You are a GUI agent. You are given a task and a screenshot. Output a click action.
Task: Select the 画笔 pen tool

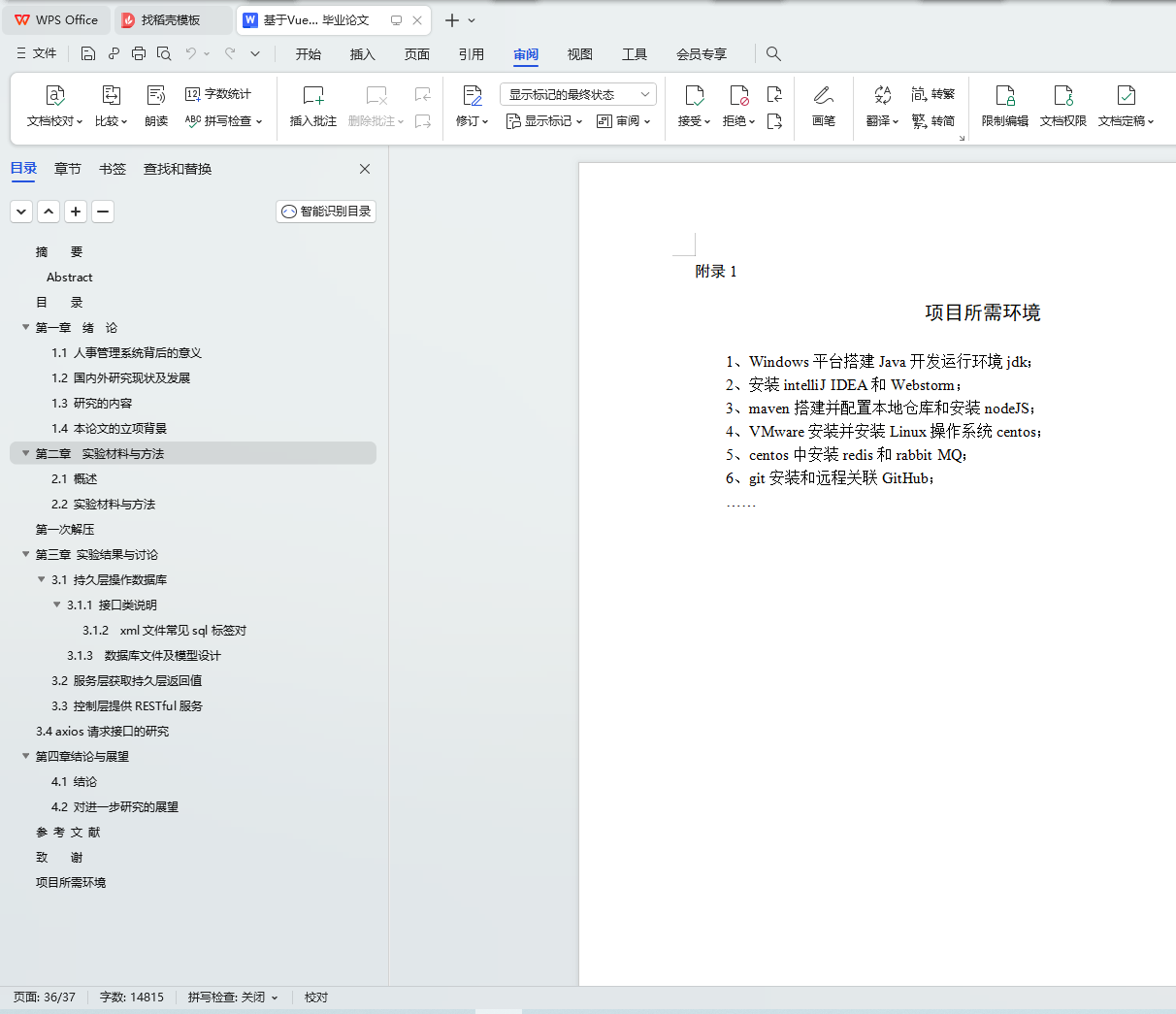[x=824, y=107]
